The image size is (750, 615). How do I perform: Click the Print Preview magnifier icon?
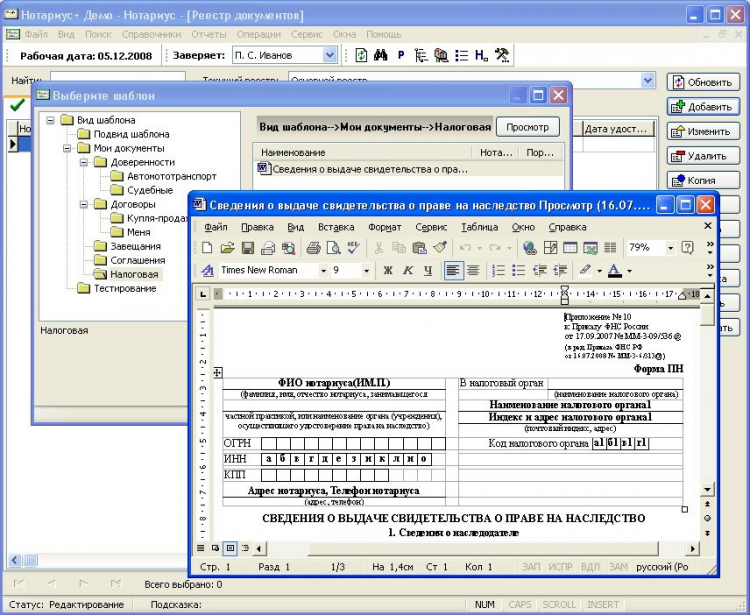pos(333,248)
